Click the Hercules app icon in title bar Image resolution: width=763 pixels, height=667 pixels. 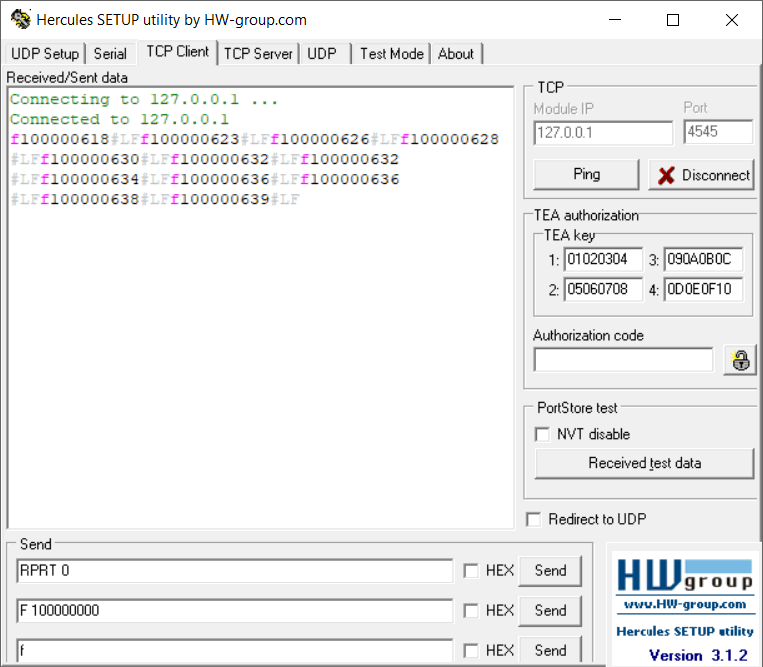20,19
